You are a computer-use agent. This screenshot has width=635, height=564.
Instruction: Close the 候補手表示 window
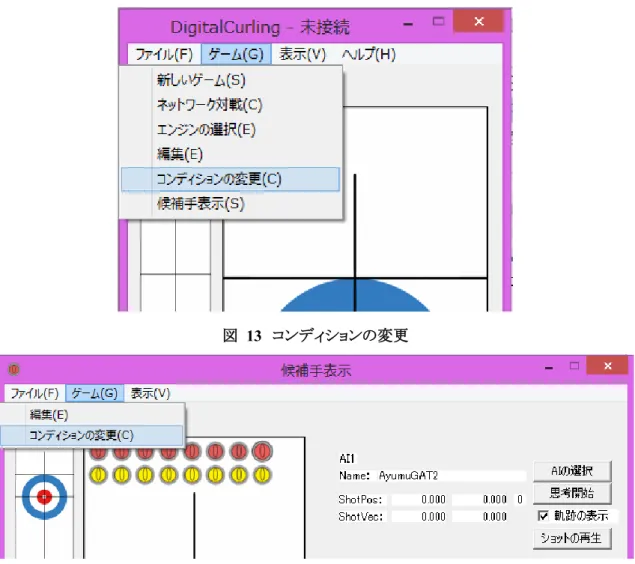(x=607, y=366)
